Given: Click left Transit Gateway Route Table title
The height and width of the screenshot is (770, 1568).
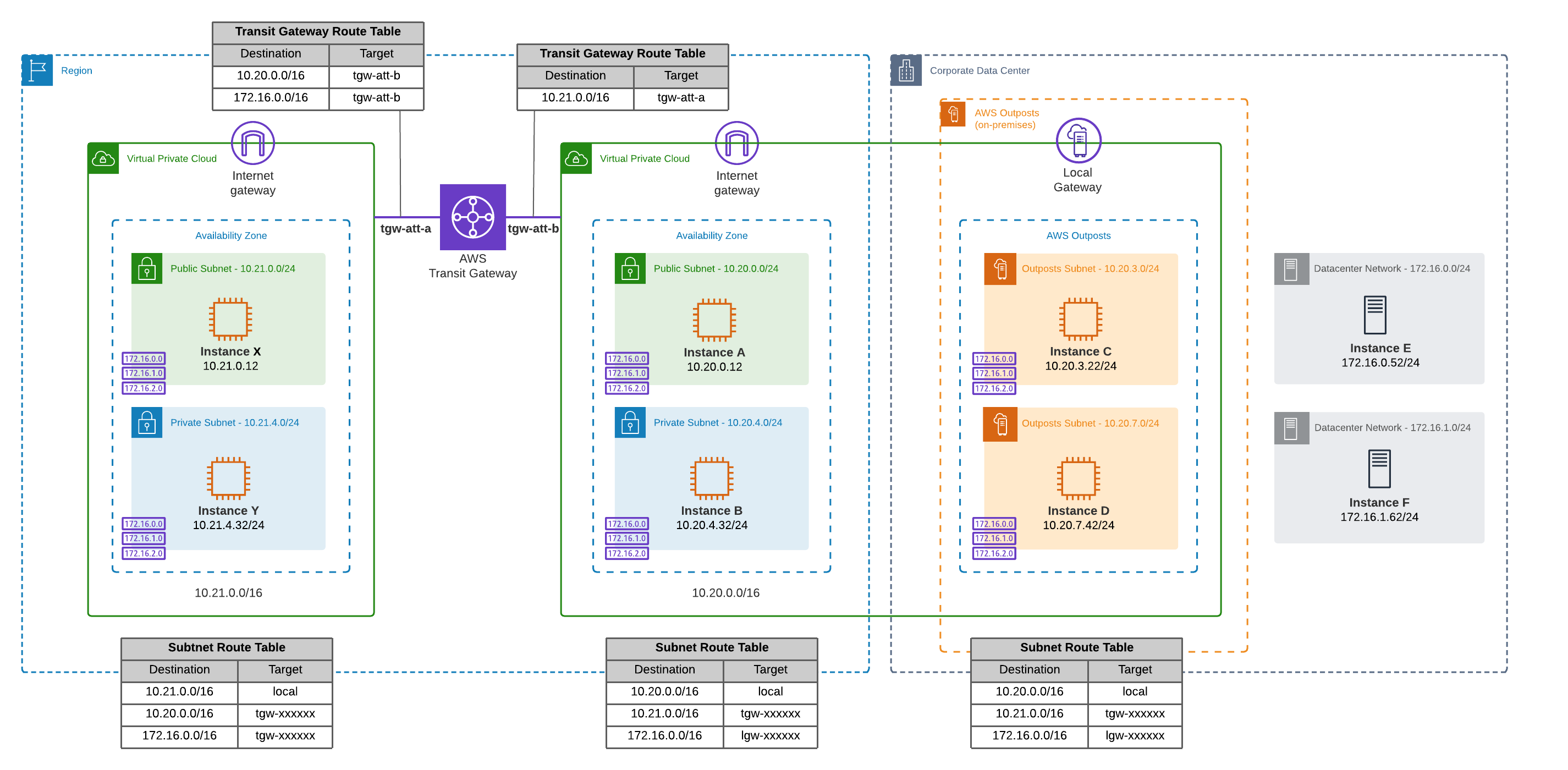Looking at the screenshot, I should click(x=318, y=32).
